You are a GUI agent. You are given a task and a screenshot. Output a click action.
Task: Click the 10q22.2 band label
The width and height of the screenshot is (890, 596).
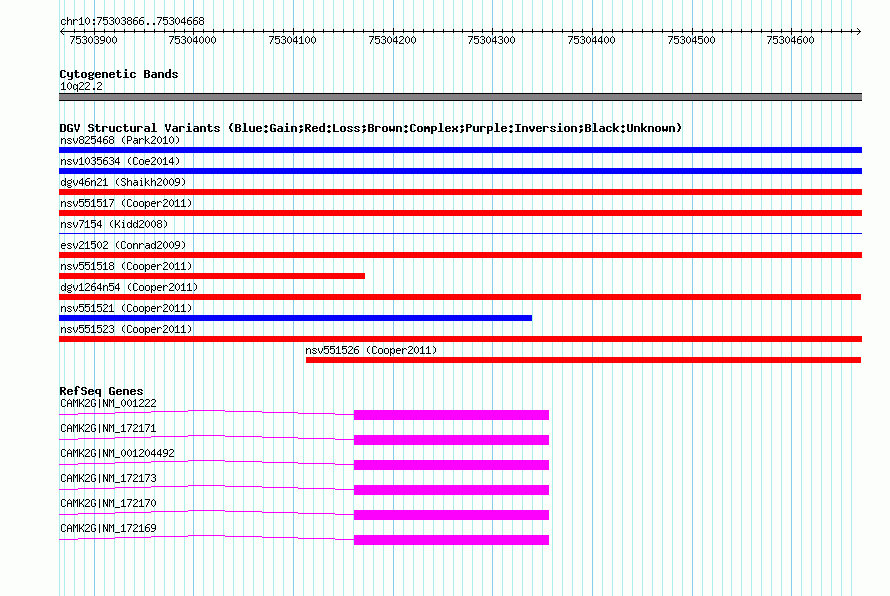point(81,86)
